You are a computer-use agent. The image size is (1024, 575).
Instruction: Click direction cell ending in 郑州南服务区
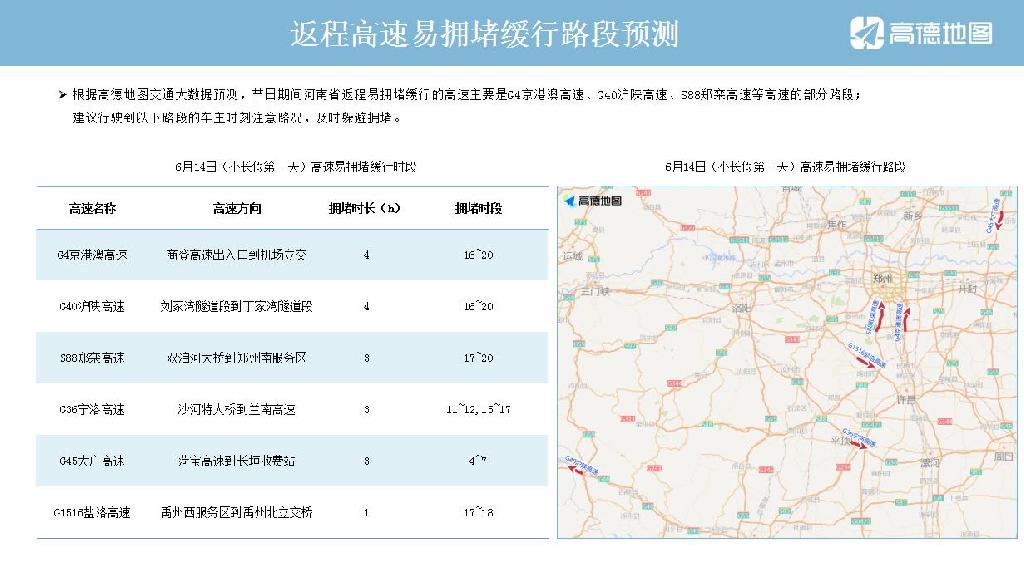coord(236,358)
